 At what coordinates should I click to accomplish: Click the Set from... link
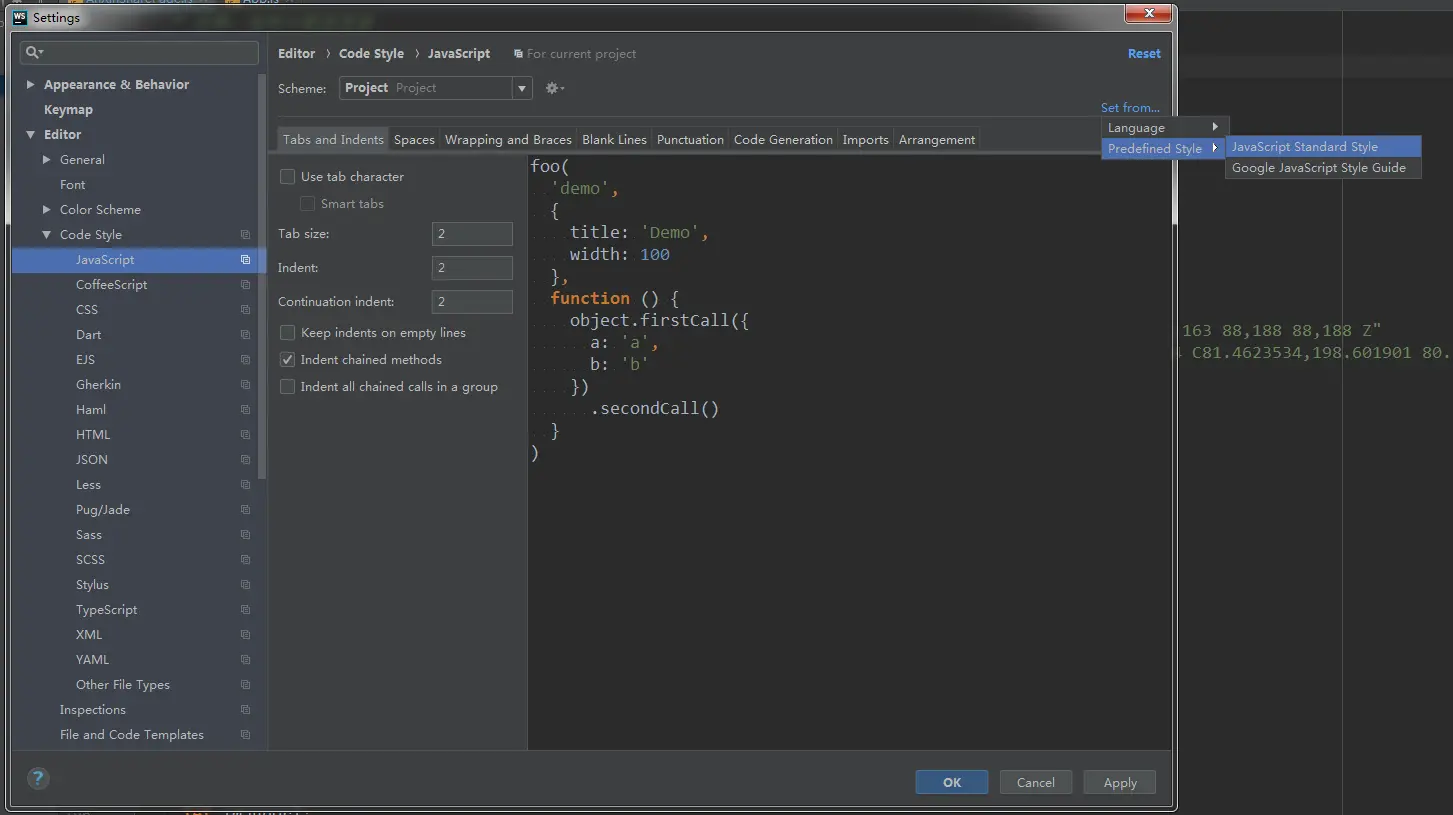pyautogui.click(x=1130, y=108)
